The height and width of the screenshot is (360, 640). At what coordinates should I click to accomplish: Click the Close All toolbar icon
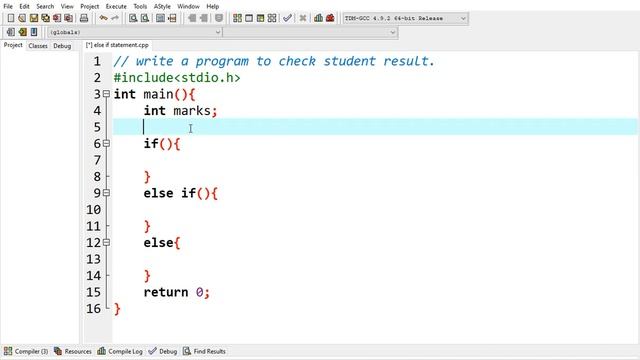[68, 18]
